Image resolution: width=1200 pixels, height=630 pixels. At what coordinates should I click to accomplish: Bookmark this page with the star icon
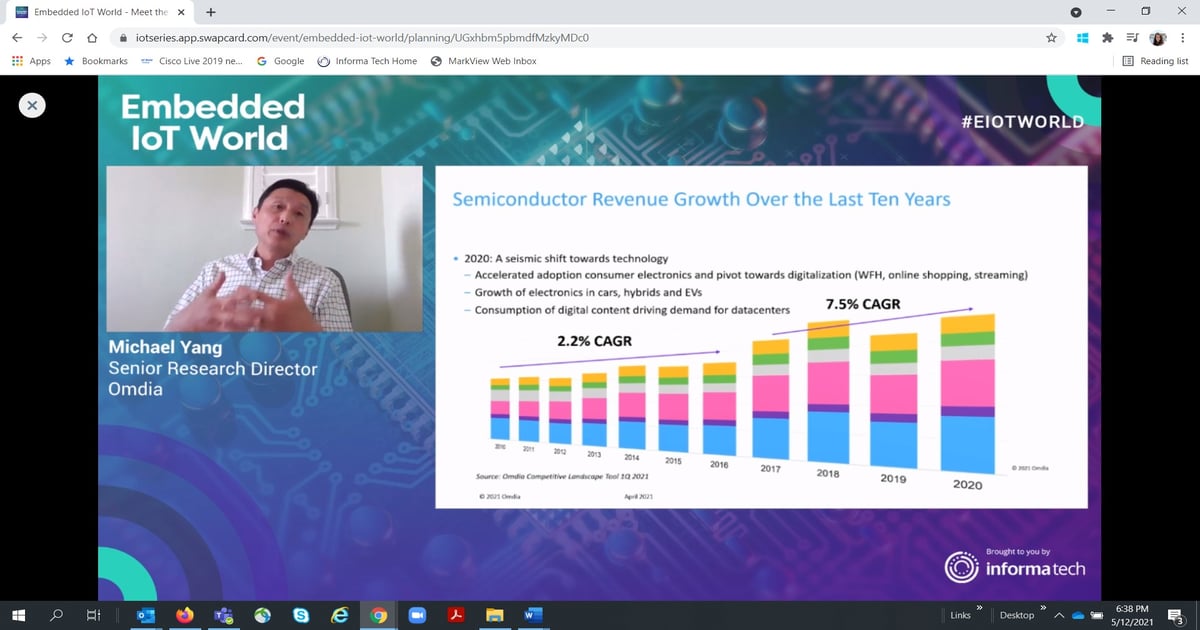1051,37
